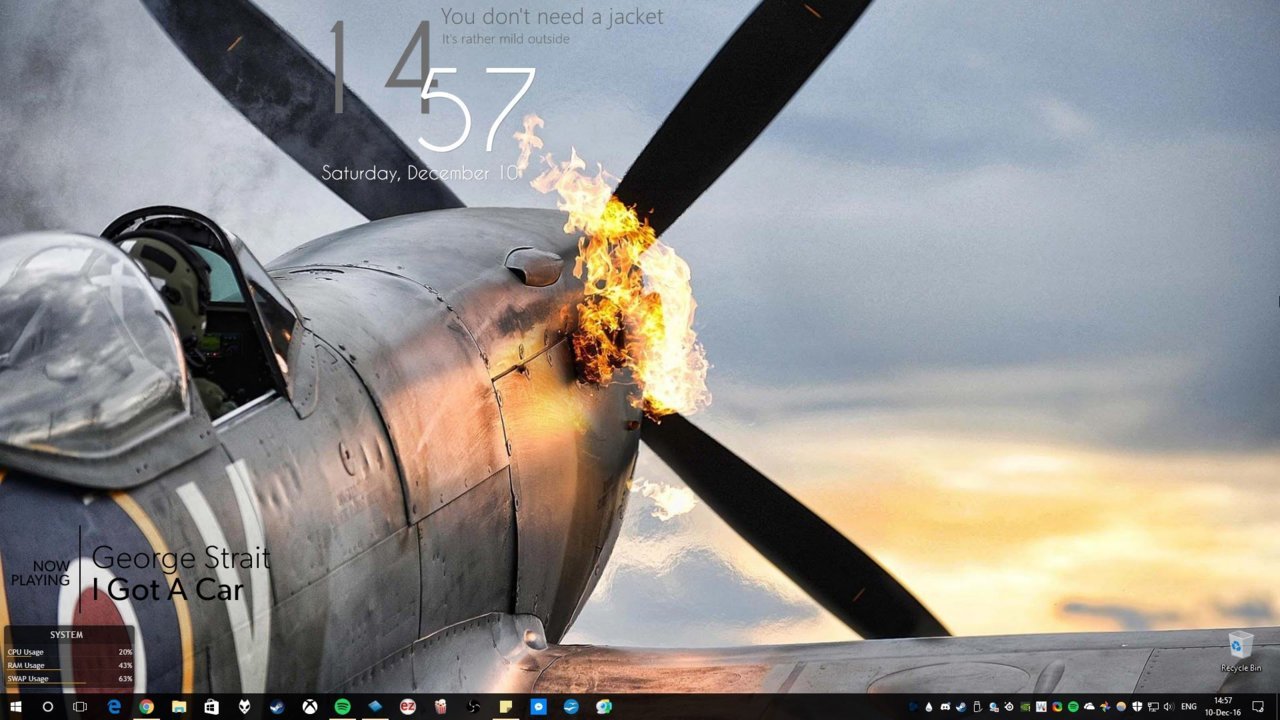The image size is (1280, 720).
Task: Open the taskbar clock showing 14:57
Action: [x=1223, y=707]
